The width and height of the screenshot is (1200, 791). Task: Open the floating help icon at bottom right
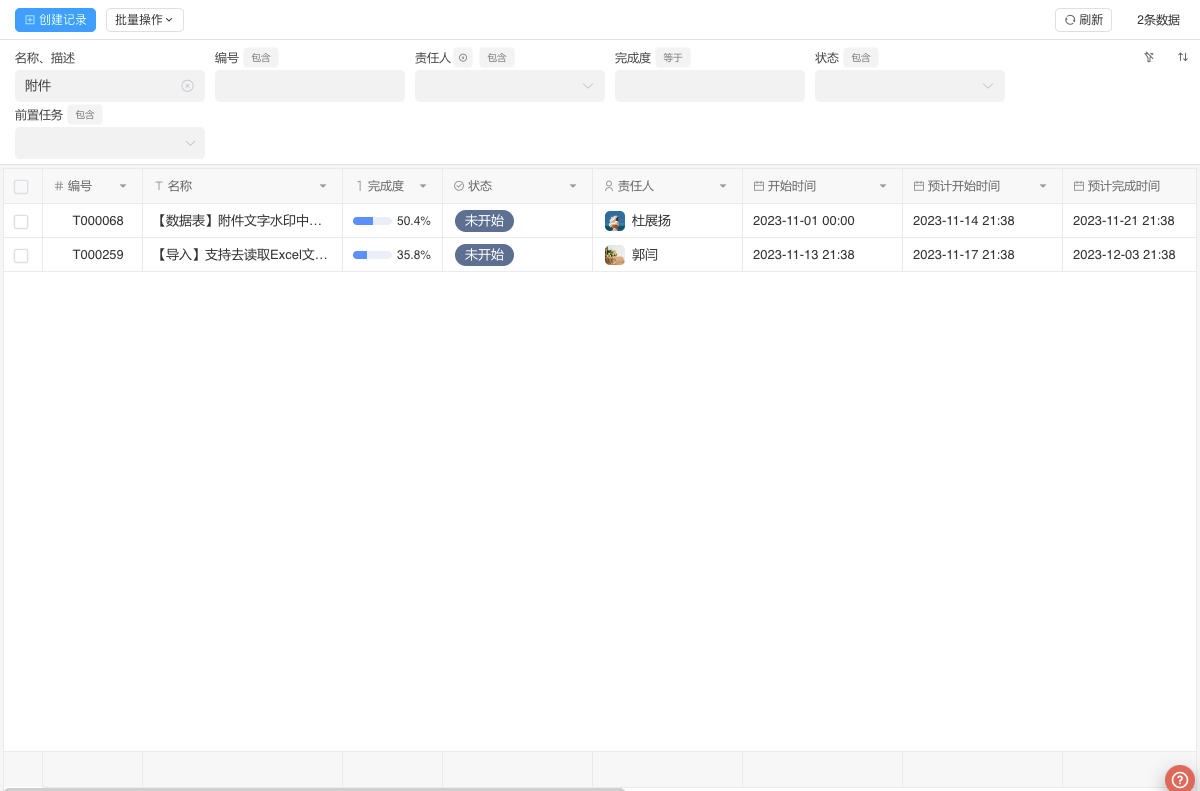[1180, 779]
